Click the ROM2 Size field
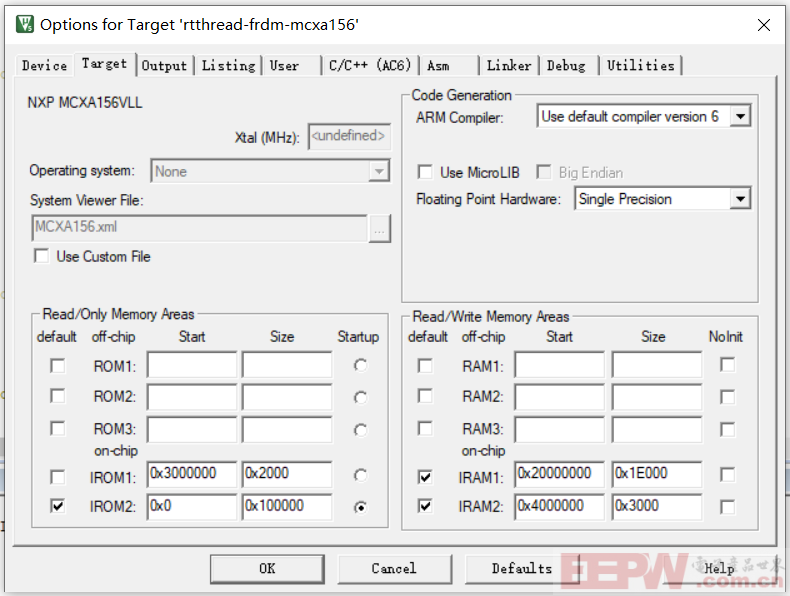The image size is (790, 596). pyautogui.click(x=287, y=397)
